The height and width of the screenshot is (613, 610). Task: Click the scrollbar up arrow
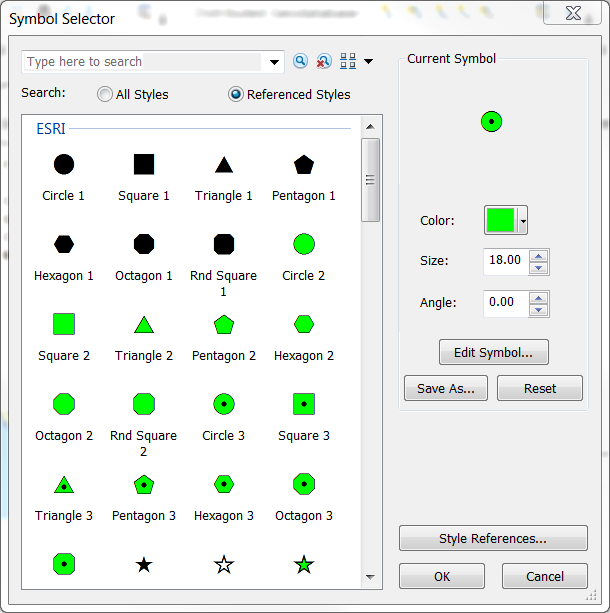click(370, 127)
